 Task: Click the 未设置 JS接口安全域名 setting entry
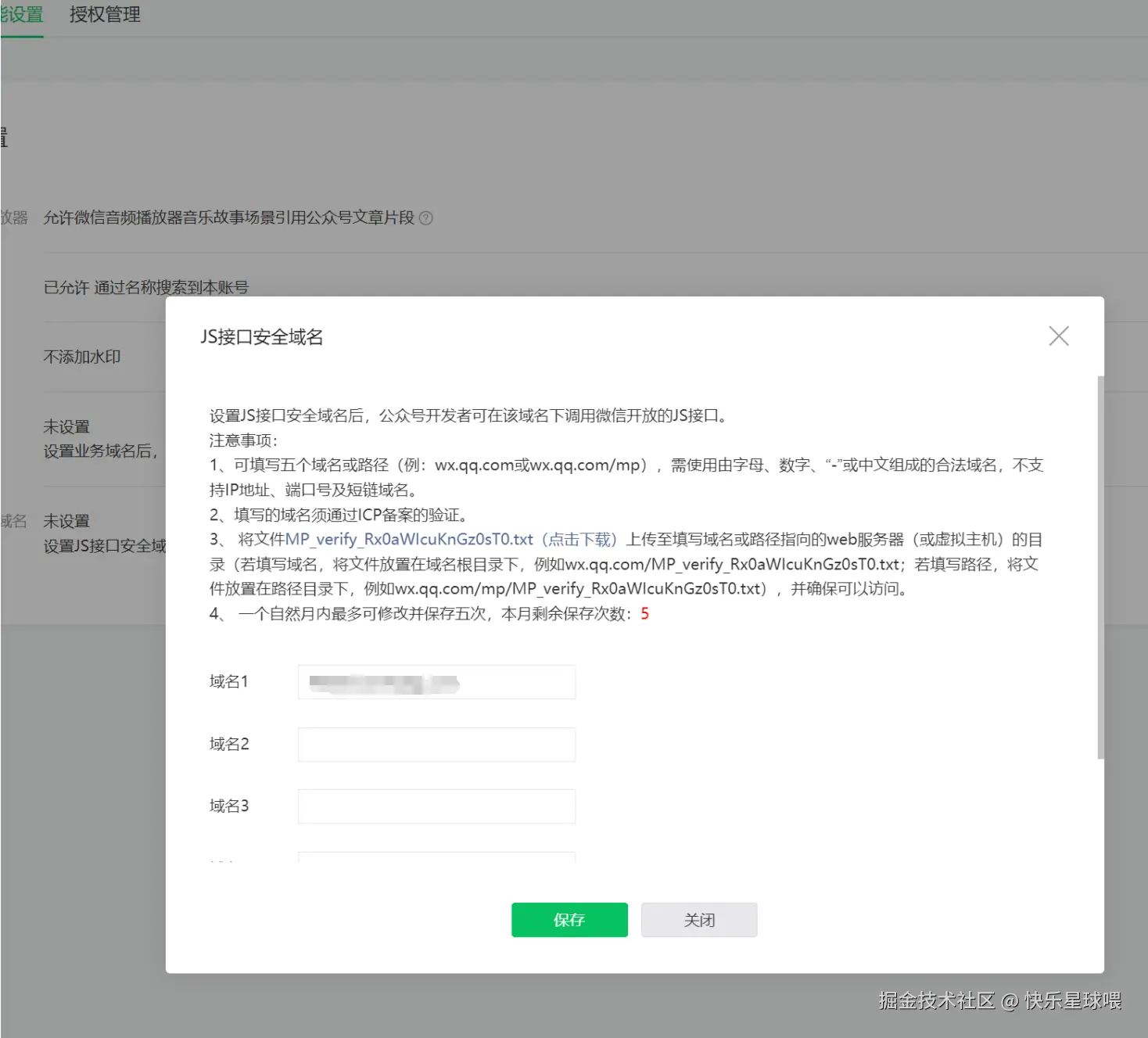tap(68, 520)
